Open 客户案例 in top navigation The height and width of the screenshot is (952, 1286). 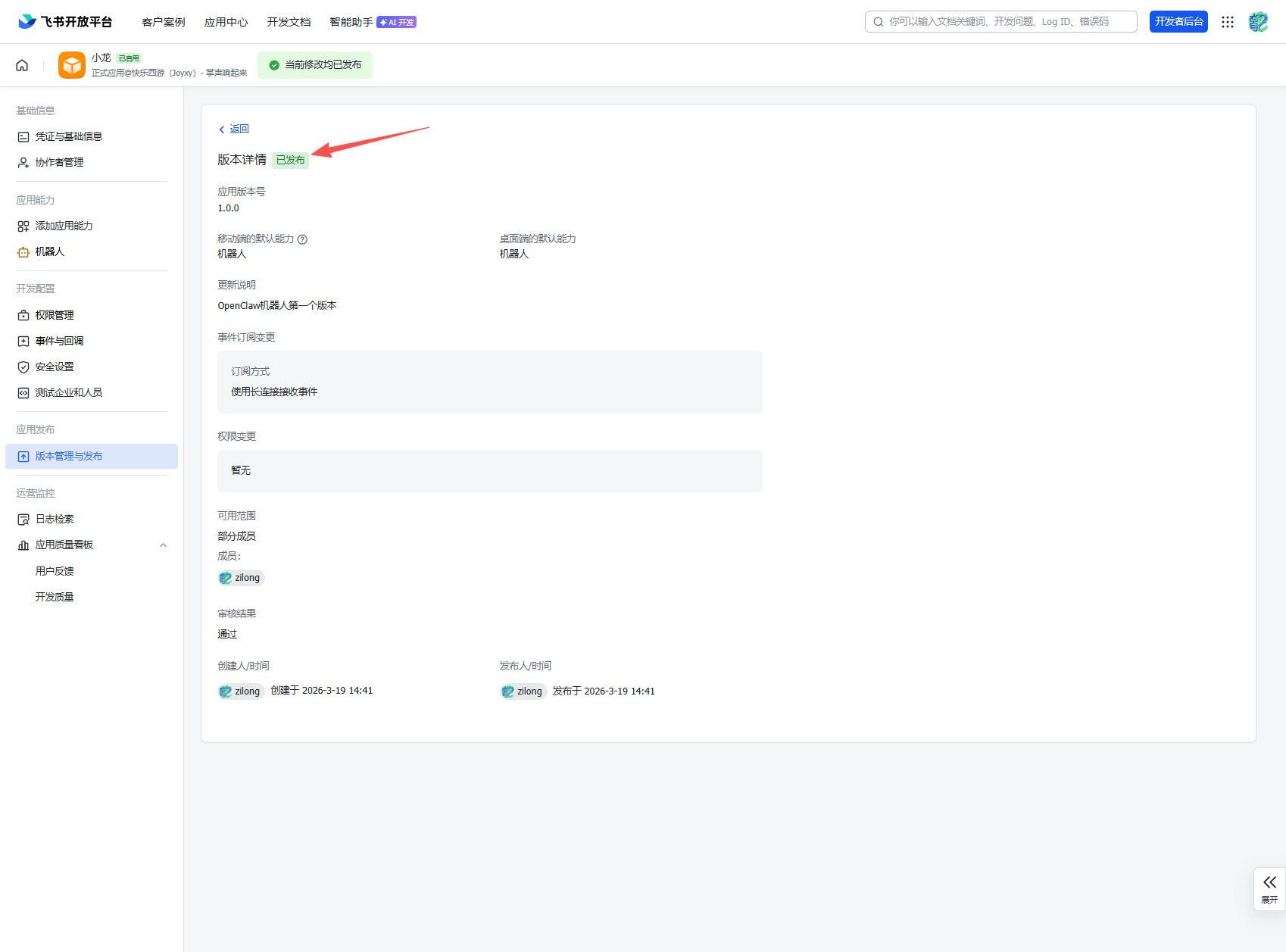click(164, 22)
